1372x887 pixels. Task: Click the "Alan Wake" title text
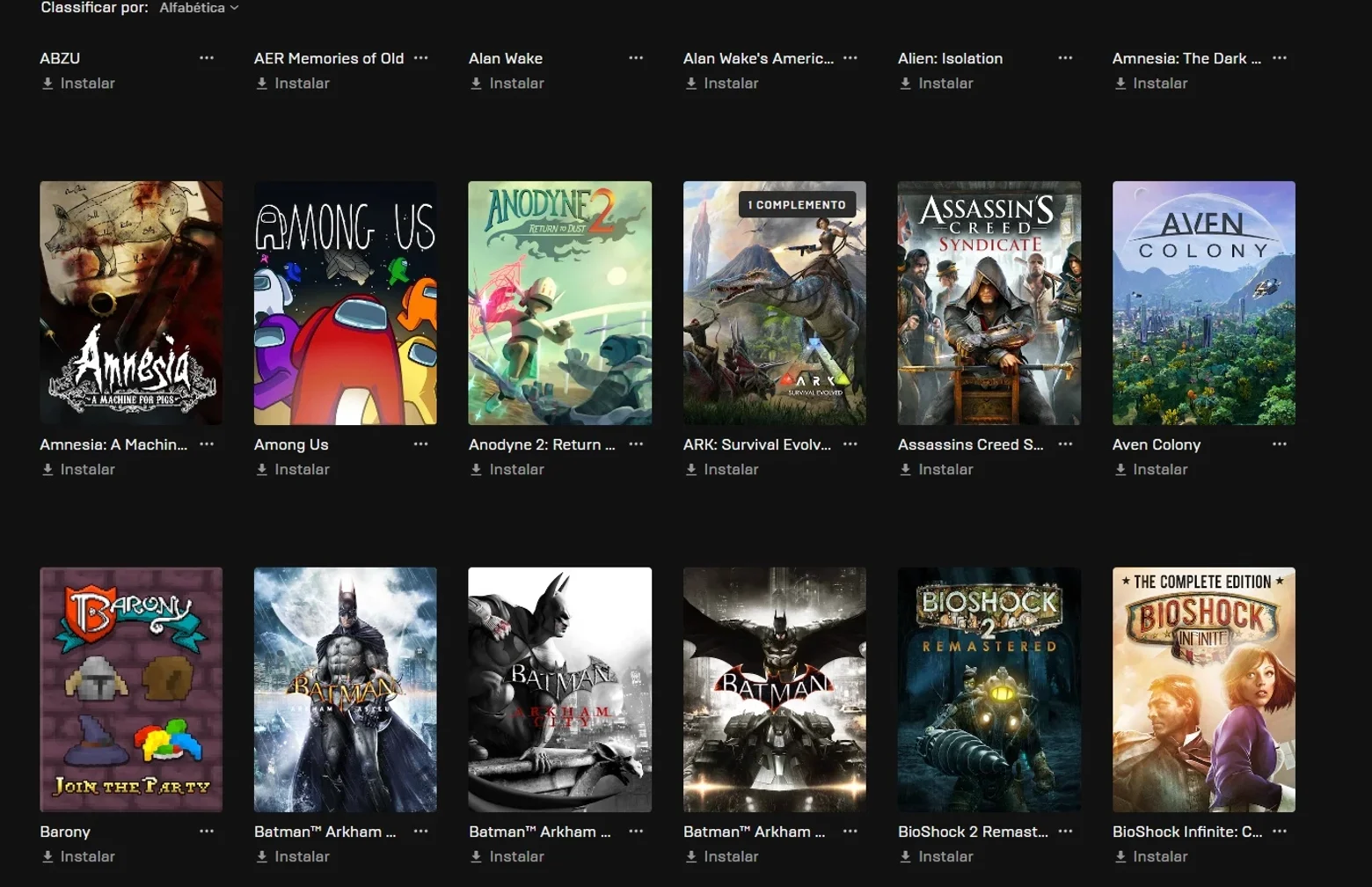coord(506,58)
